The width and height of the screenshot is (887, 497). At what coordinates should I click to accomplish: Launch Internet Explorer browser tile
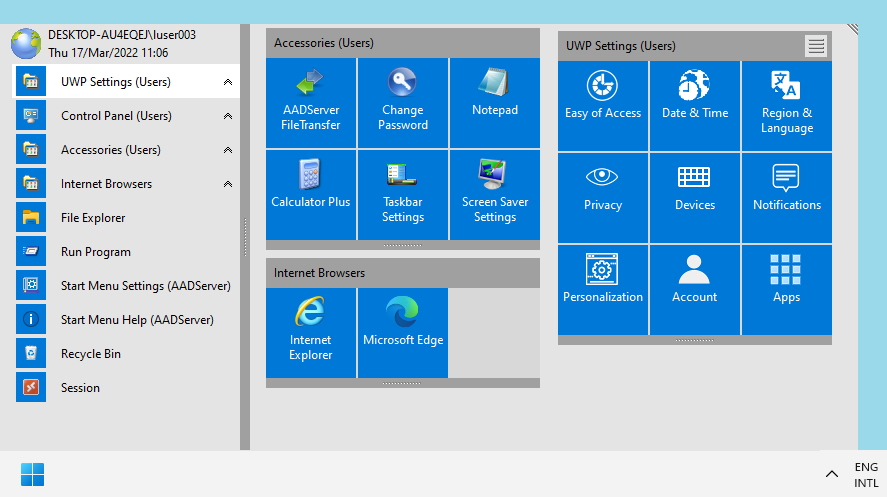point(311,333)
